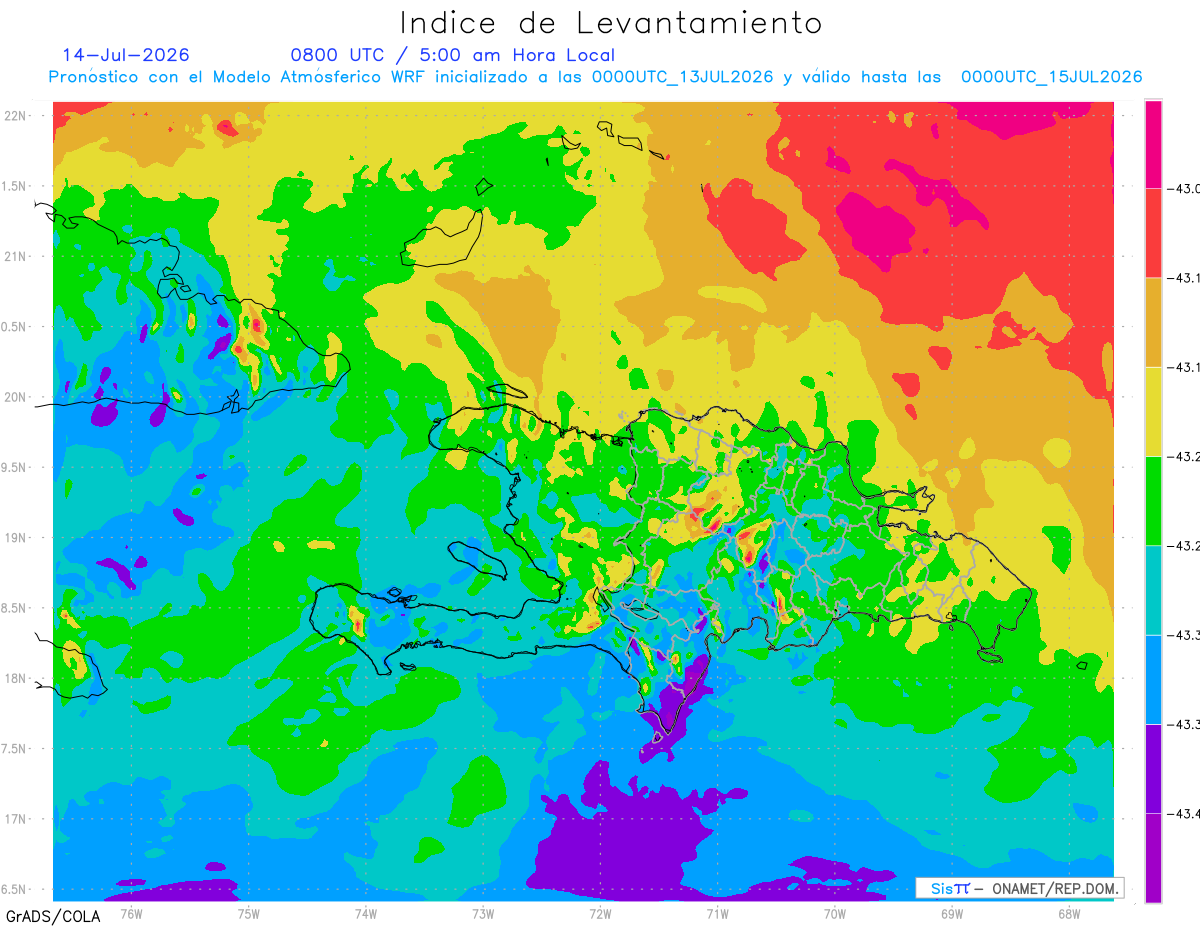This screenshot has width=1200, height=927.
Task: Click the '22N' latitude label
Action: coord(17,116)
